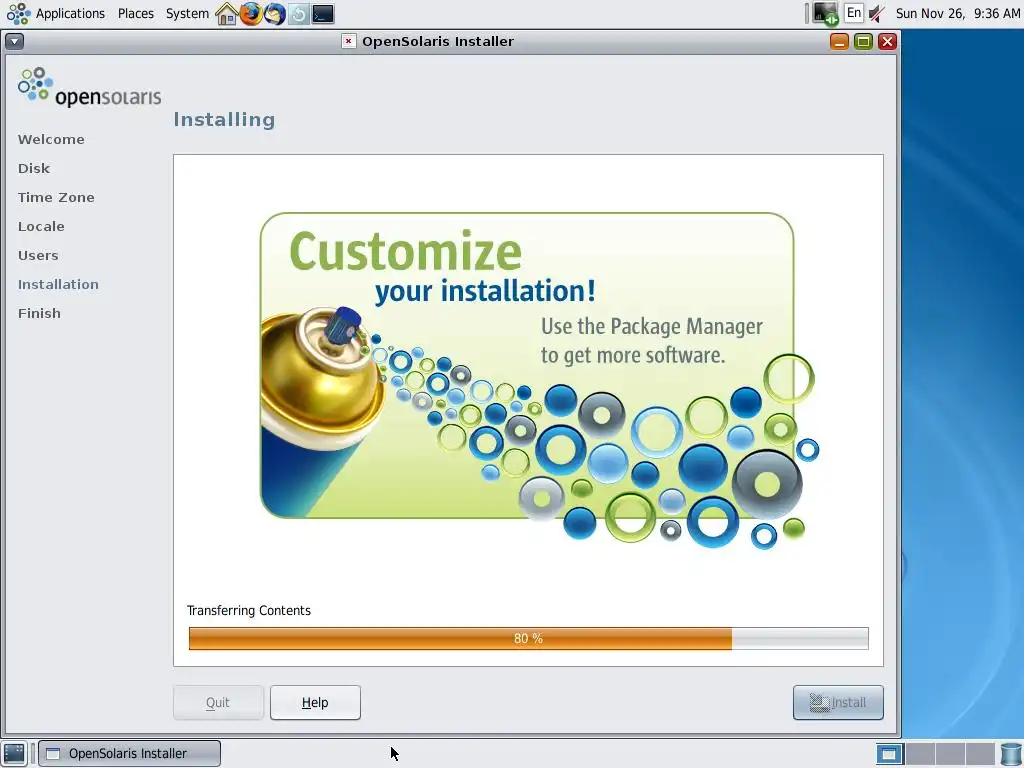Open the installer window menu arrow
Image resolution: width=1024 pixels, height=768 pixels.
point(14,42)
